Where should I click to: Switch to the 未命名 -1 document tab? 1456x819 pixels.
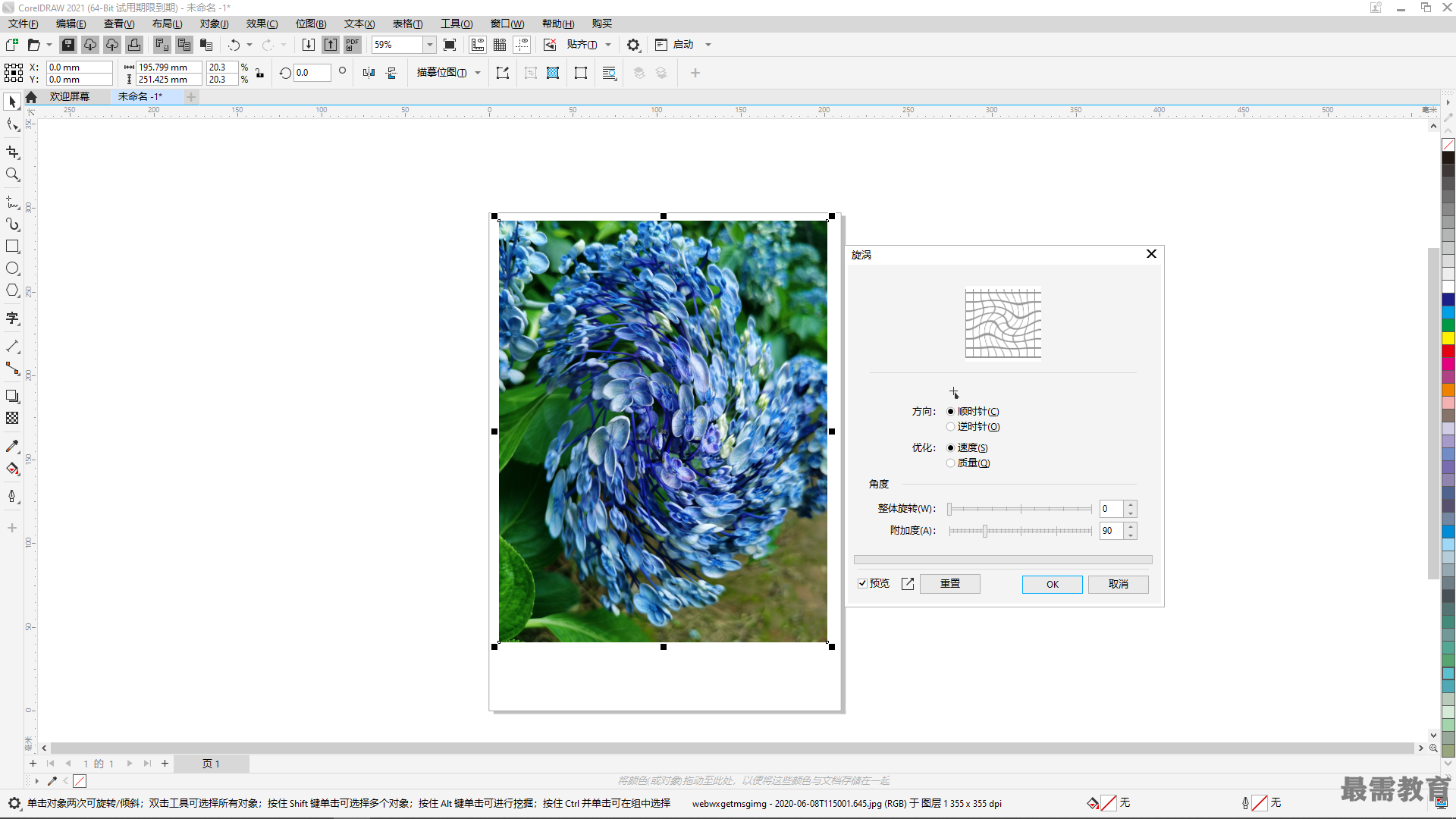coord(140,97)
